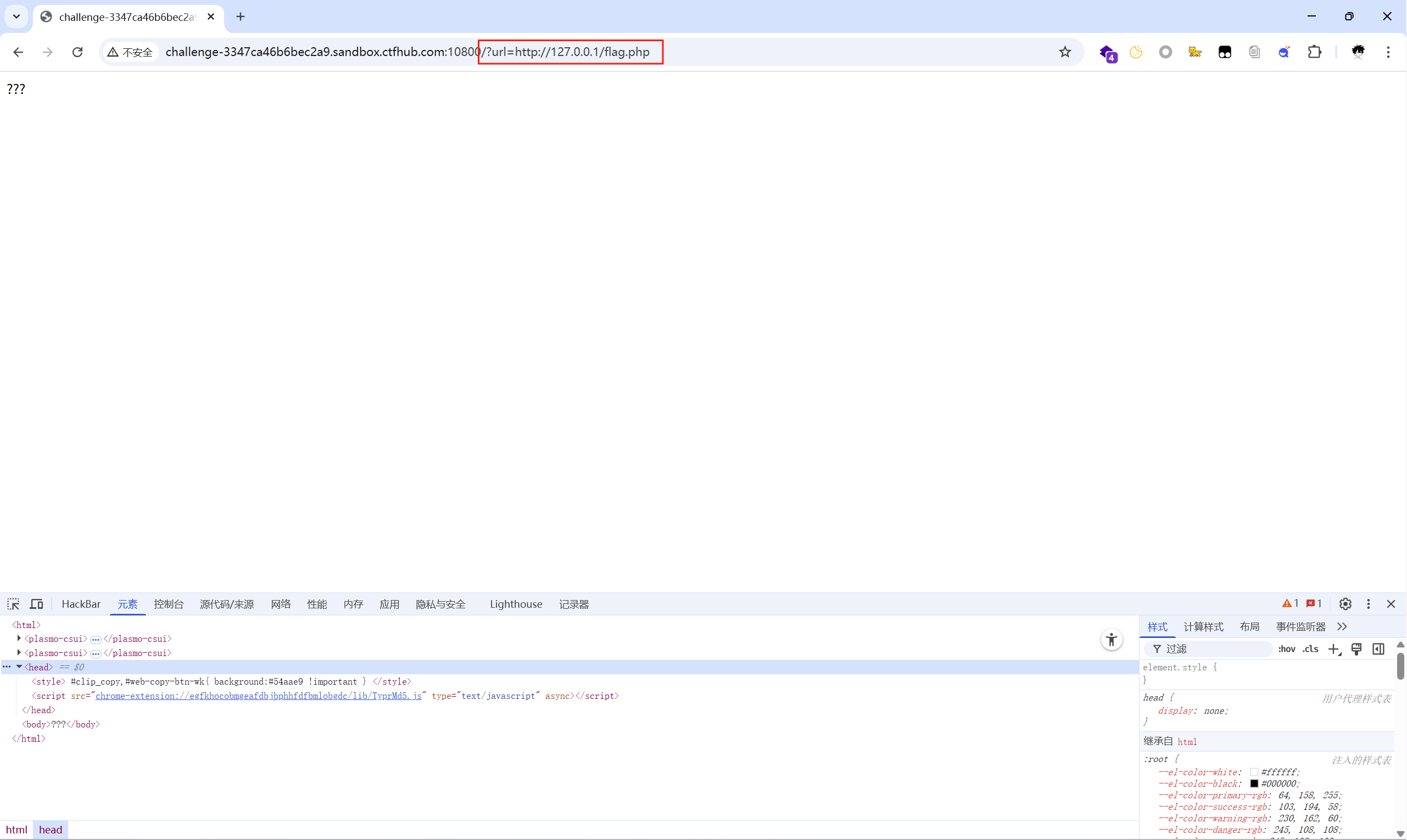Click the html breadcrumb at bottom

[16, 830]
